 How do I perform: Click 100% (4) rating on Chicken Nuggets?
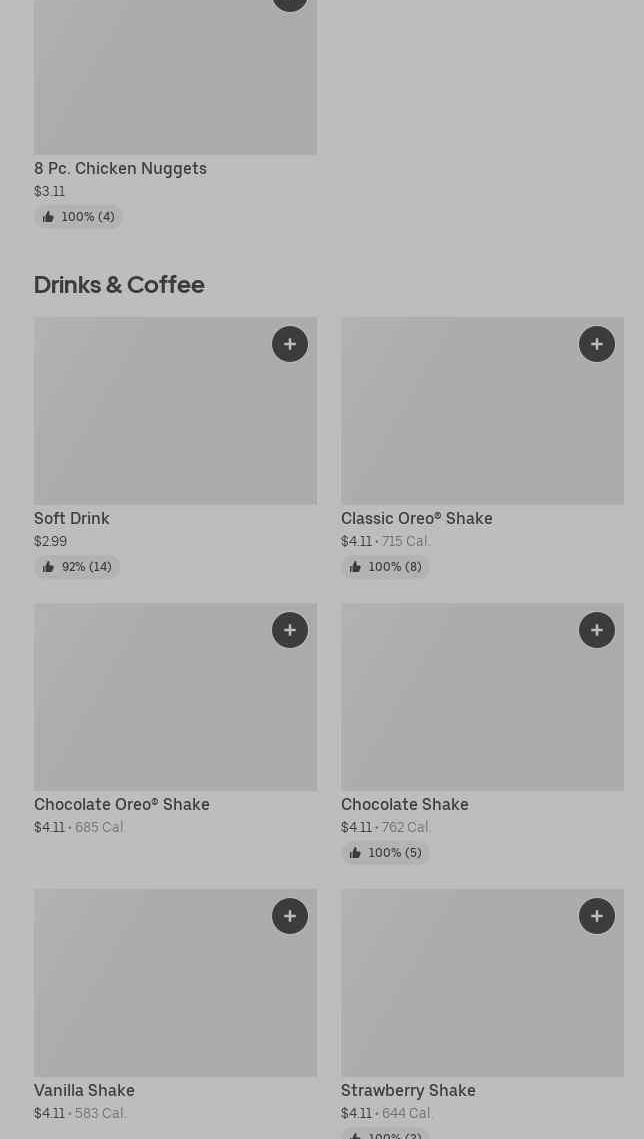coord(78,217)
